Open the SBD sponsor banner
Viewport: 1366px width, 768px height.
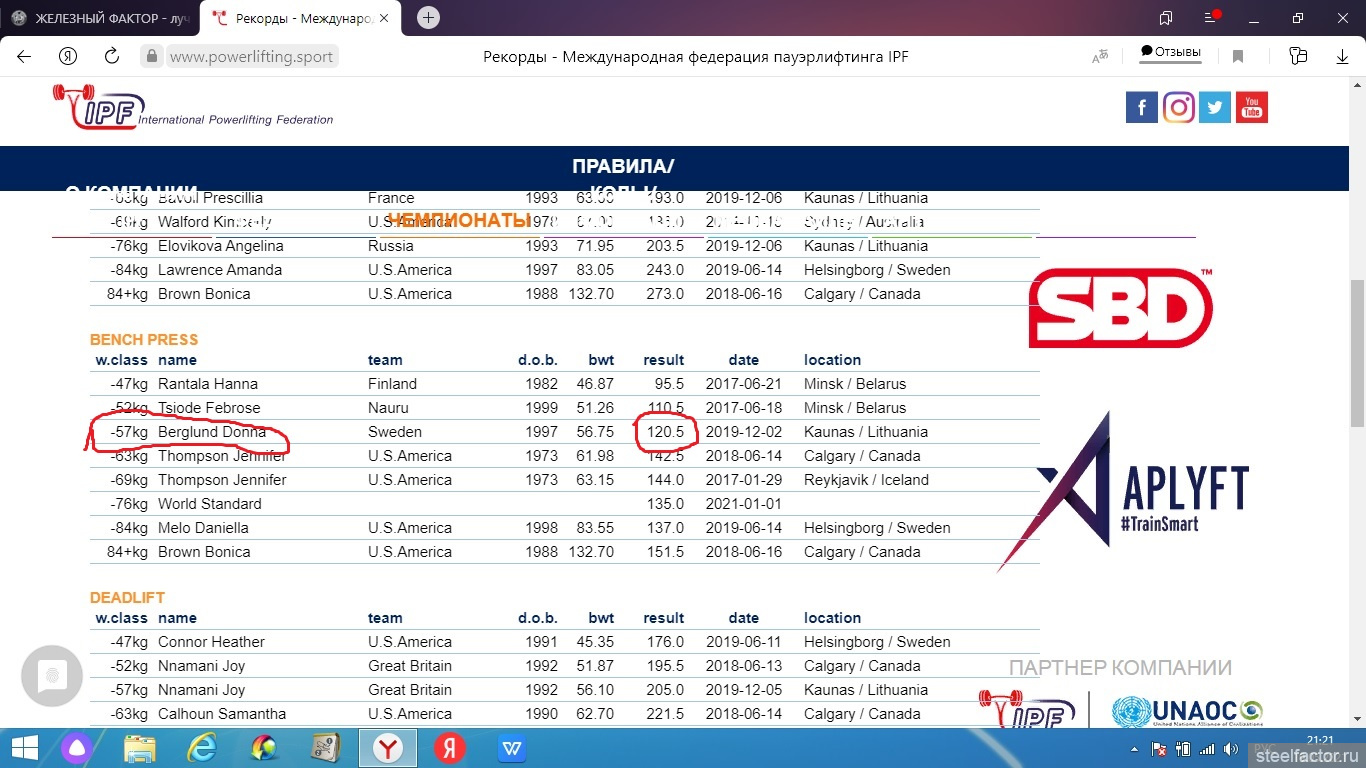[1121, 308]
